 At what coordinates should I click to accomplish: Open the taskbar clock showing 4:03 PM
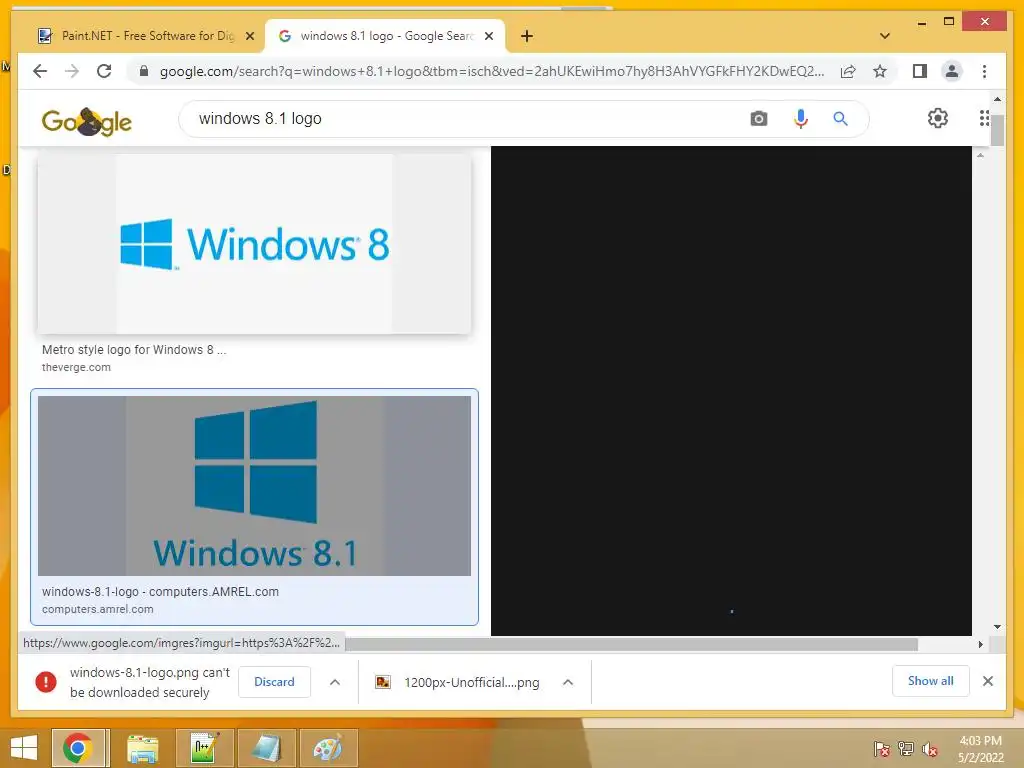coord(980,749)
